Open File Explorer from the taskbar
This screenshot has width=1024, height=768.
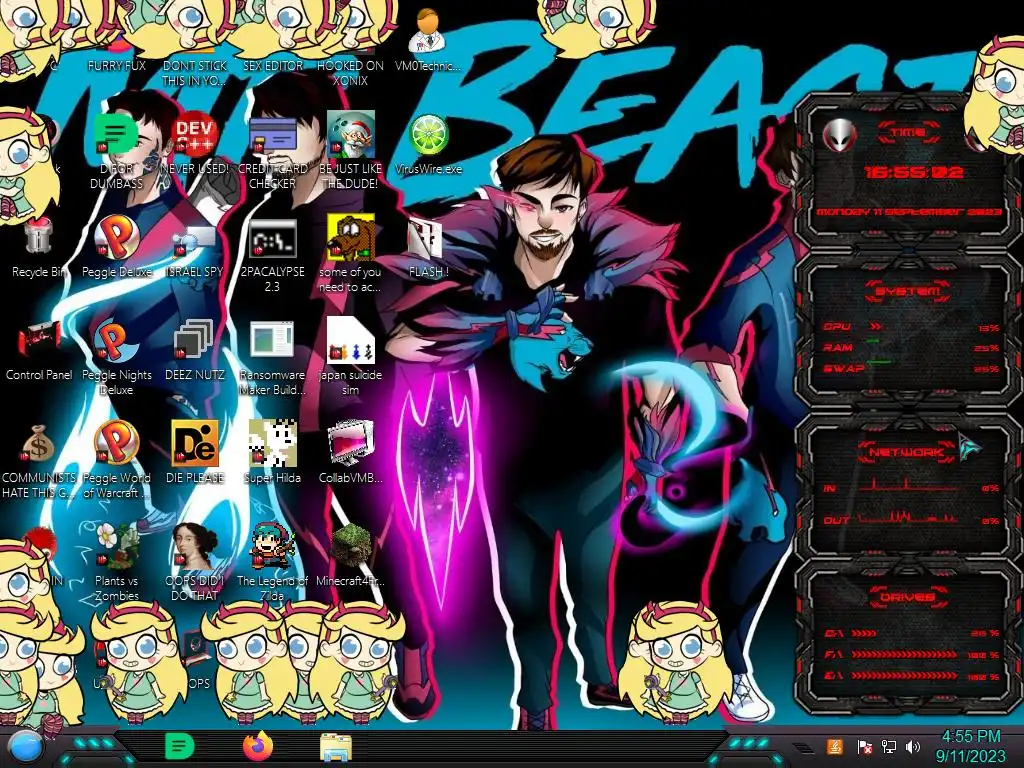[336, 748]
